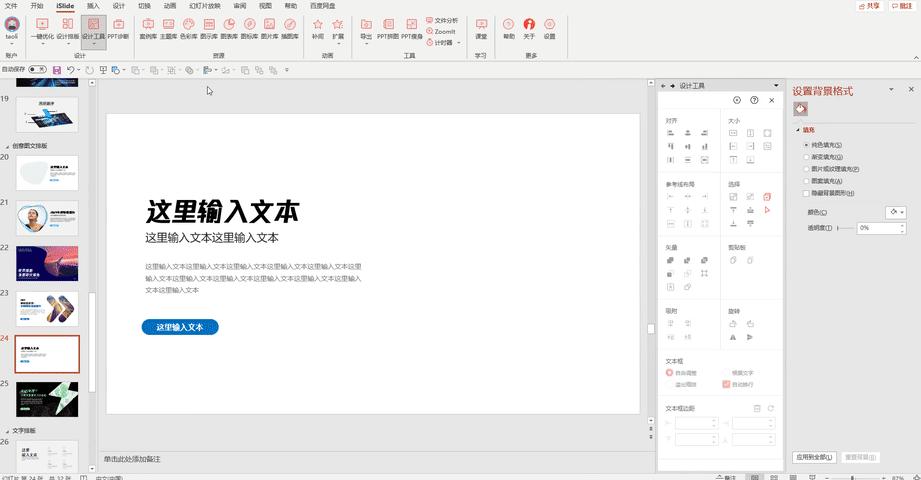Launch PPT诊断 diagnosis tool

click(118, 27)
